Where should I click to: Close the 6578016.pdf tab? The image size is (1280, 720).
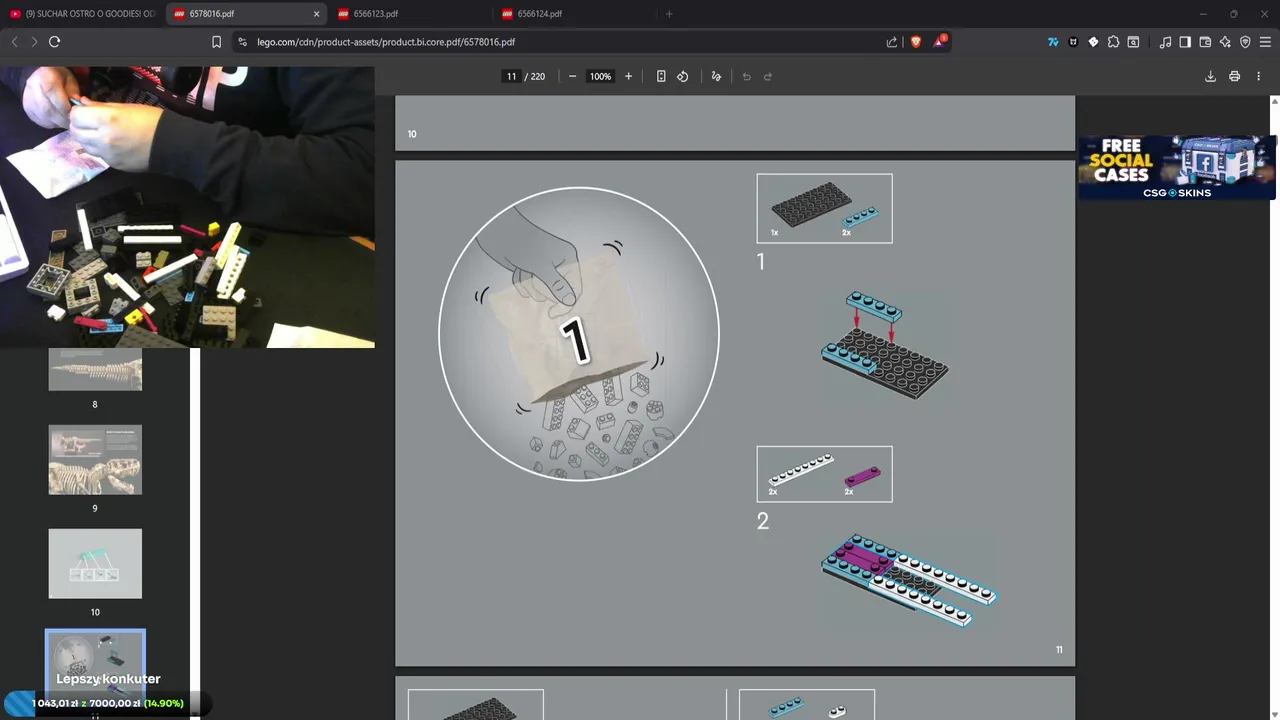[x=316, y=14]
